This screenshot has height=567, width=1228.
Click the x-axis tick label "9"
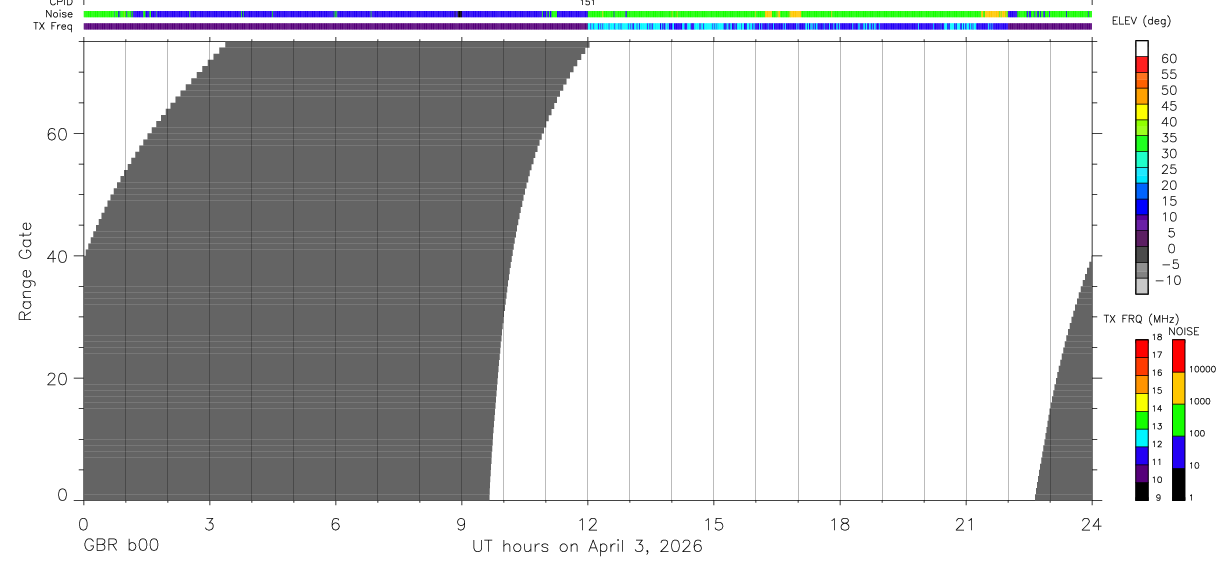(461, 523)
